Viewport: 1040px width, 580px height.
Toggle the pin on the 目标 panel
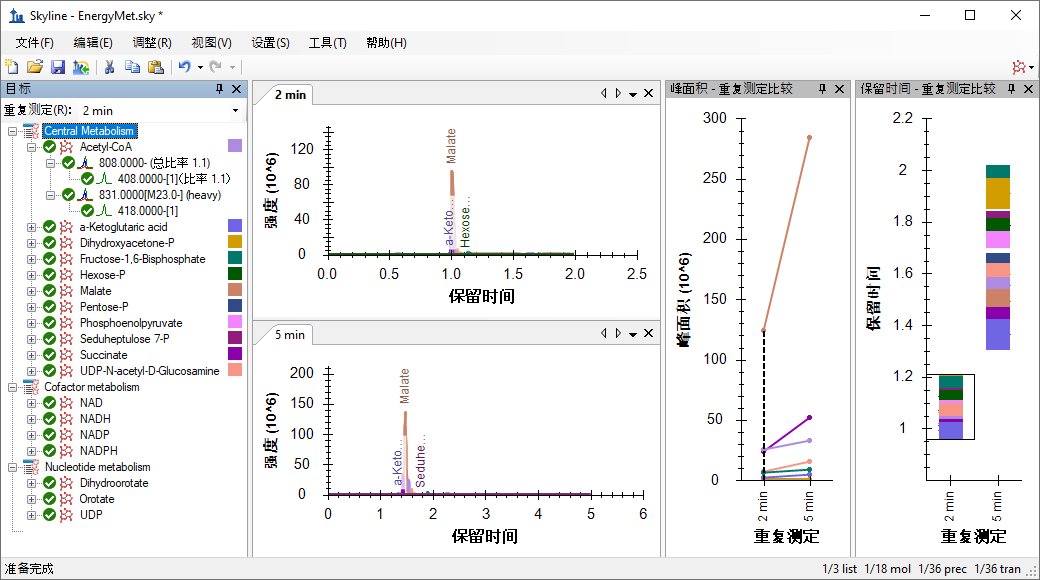coord(219,89)
